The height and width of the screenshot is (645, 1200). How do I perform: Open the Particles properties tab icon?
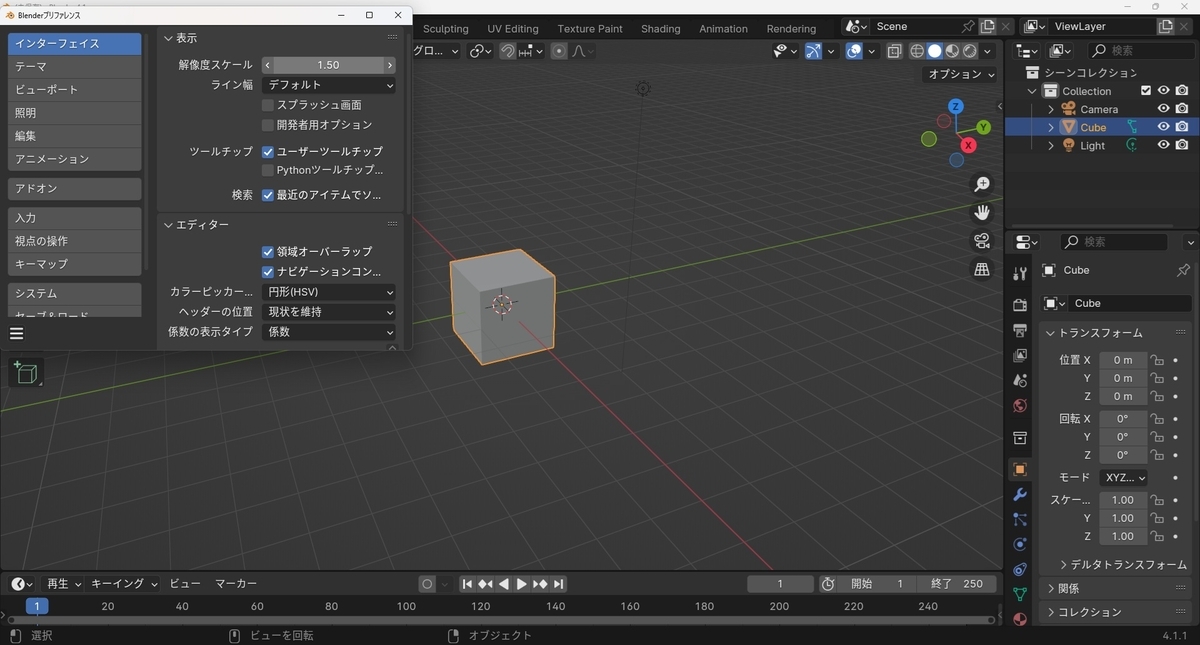[x=1019, y=519]
